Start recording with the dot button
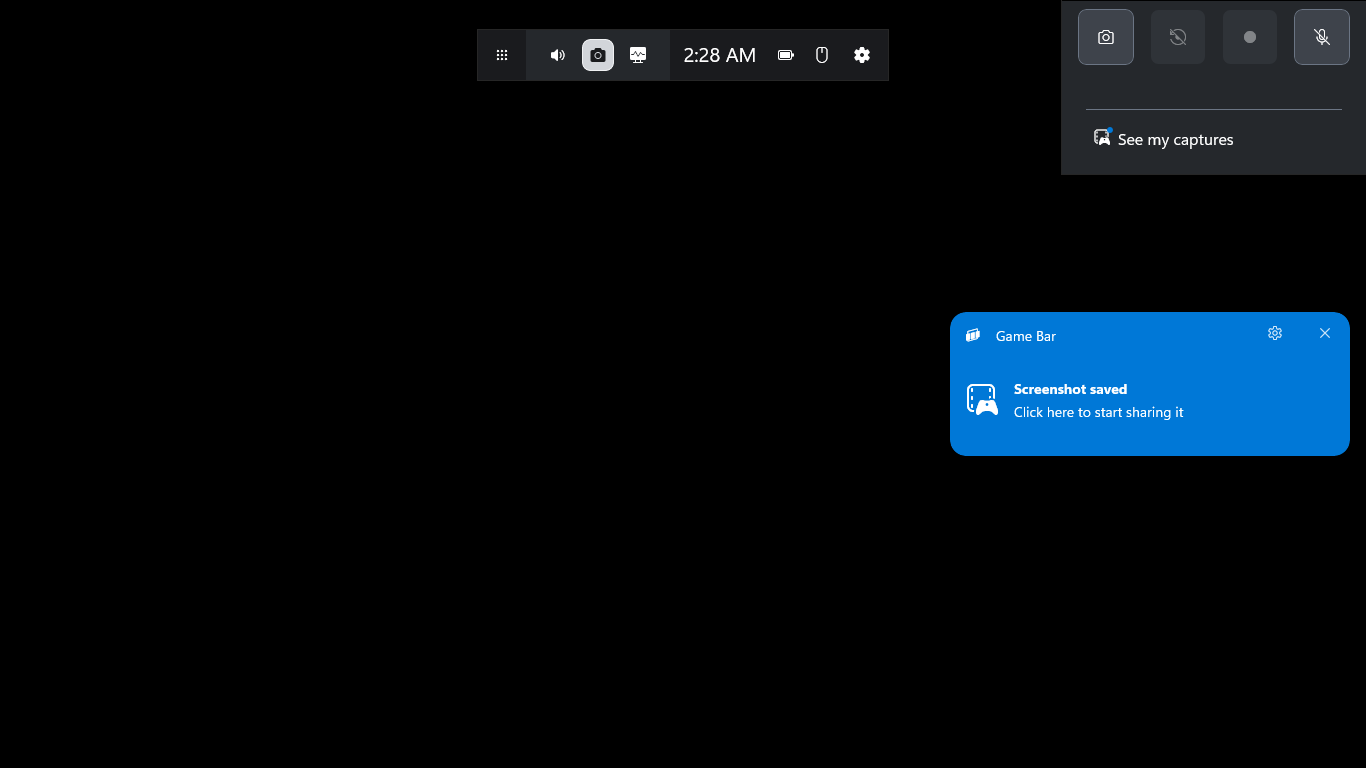1366x768 pixels. (1250, 37)
